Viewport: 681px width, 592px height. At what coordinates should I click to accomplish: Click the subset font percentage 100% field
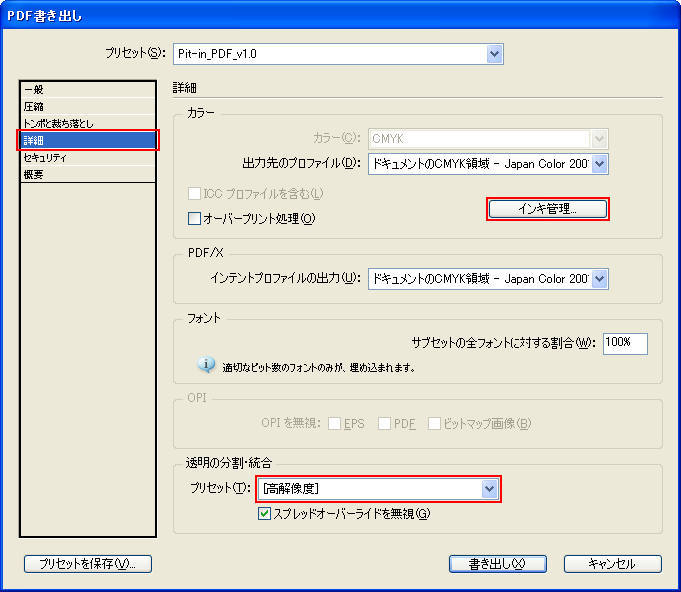coord(624,343)
